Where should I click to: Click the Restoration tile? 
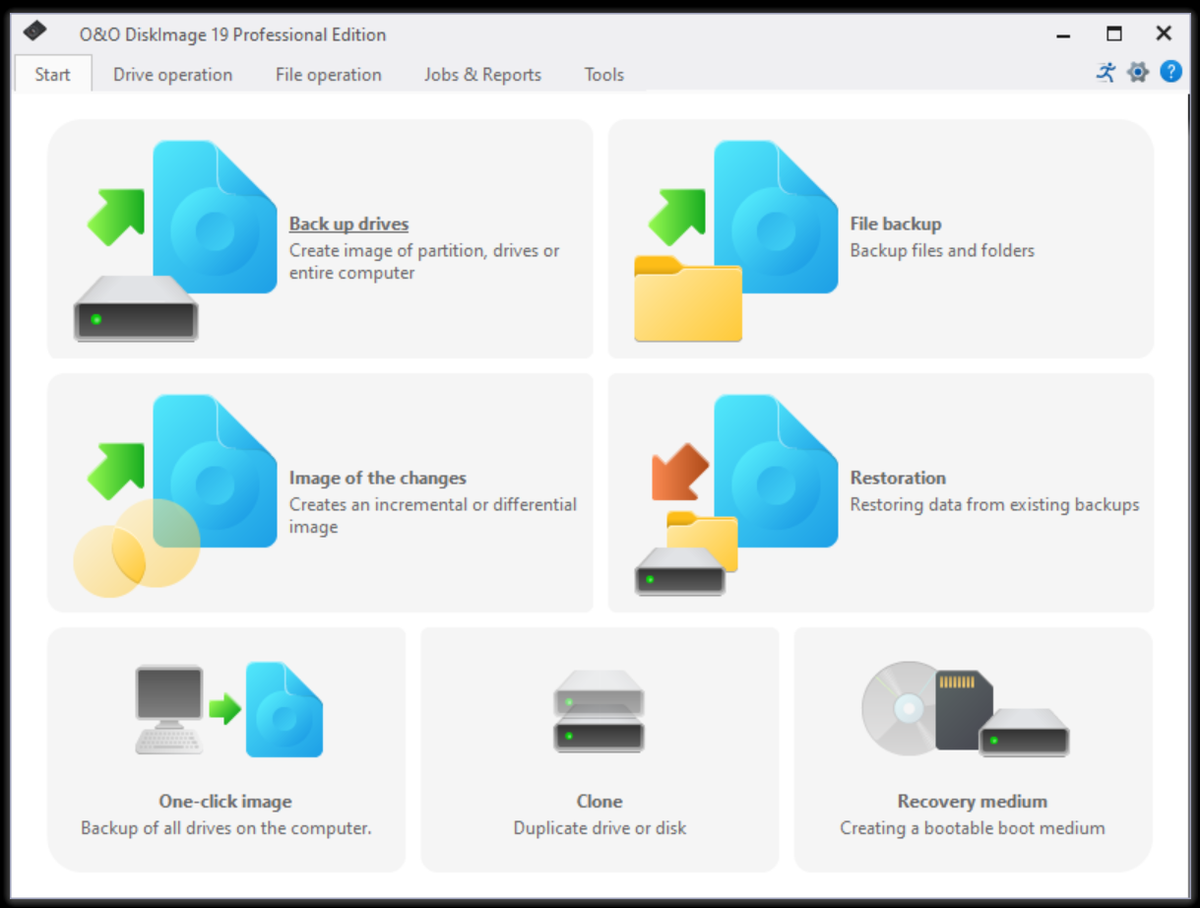pyautogui.click(x=880, y=493)
